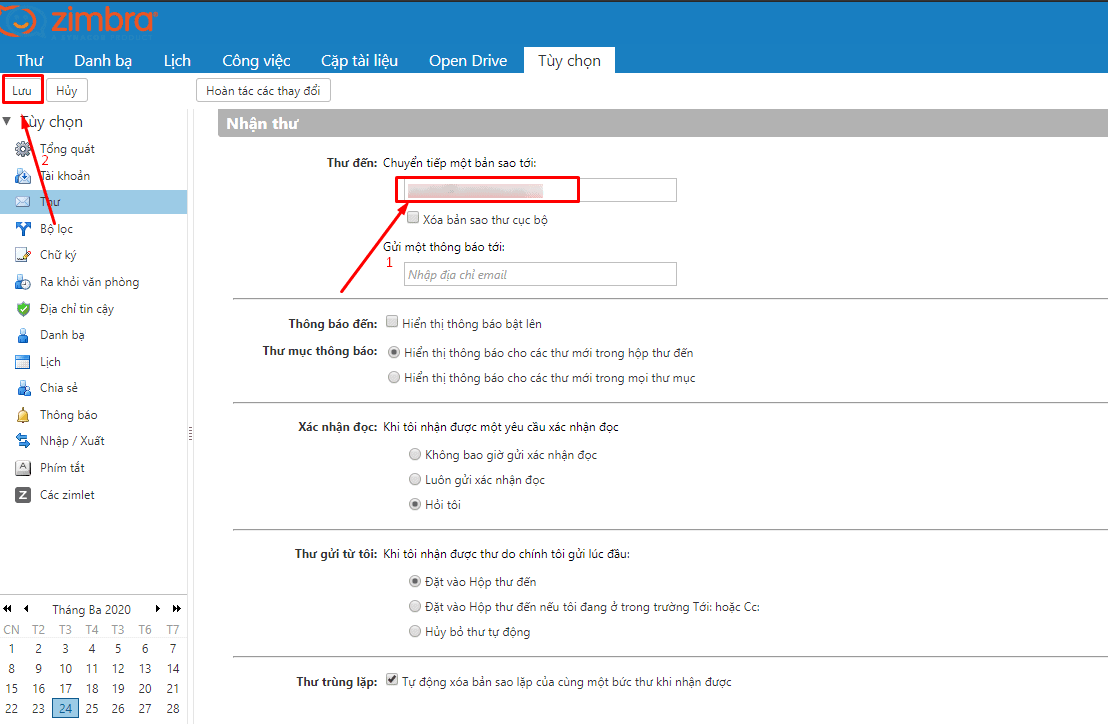Viewport: 1108px width, 724px height.
Task: Open the Thư tab
Action: (x=30, y=61)
